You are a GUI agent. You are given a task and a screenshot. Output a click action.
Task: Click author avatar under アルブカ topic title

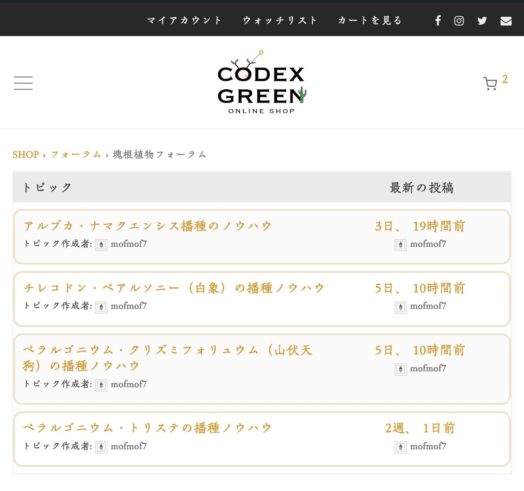tap(101, 244)
